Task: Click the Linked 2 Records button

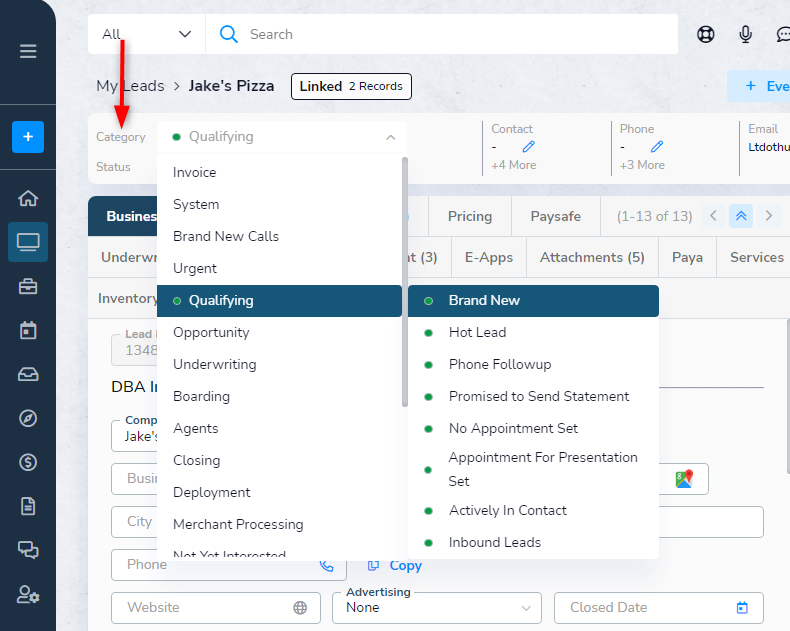Action: (351, 86)
